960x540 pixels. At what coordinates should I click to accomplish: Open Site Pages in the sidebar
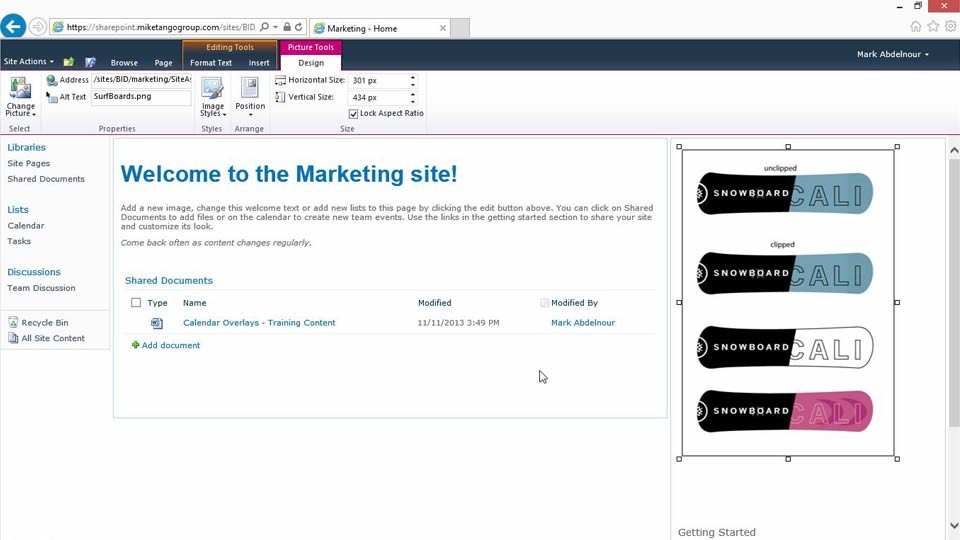point(29,163)
